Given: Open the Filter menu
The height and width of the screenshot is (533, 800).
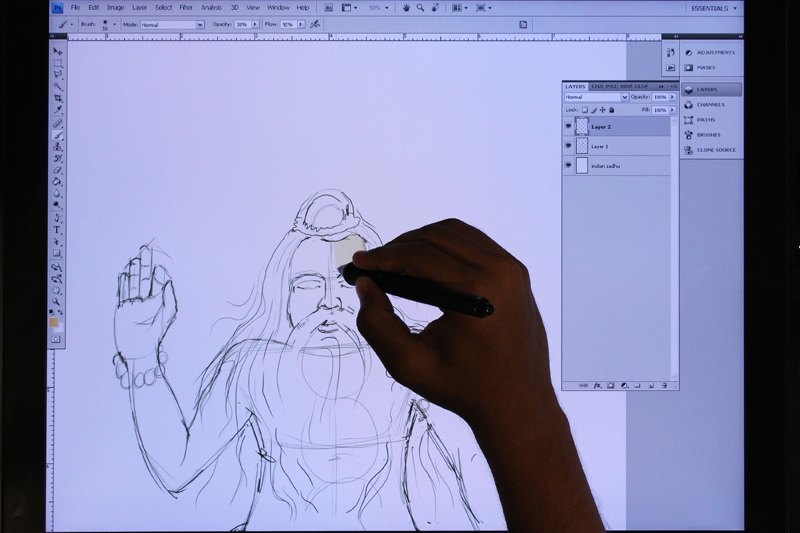Looking at the screenshot, I should [186, 7].
